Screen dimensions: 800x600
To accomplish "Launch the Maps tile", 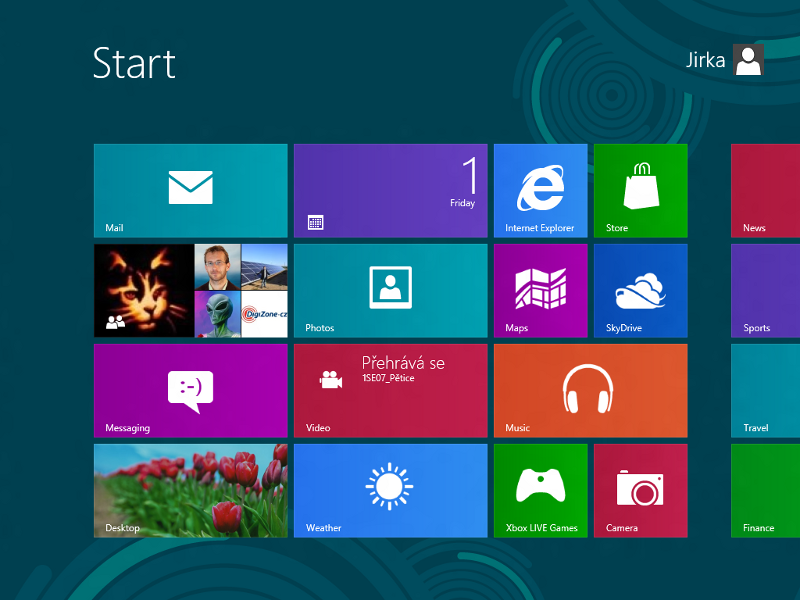I will click(x=540, y=290).
